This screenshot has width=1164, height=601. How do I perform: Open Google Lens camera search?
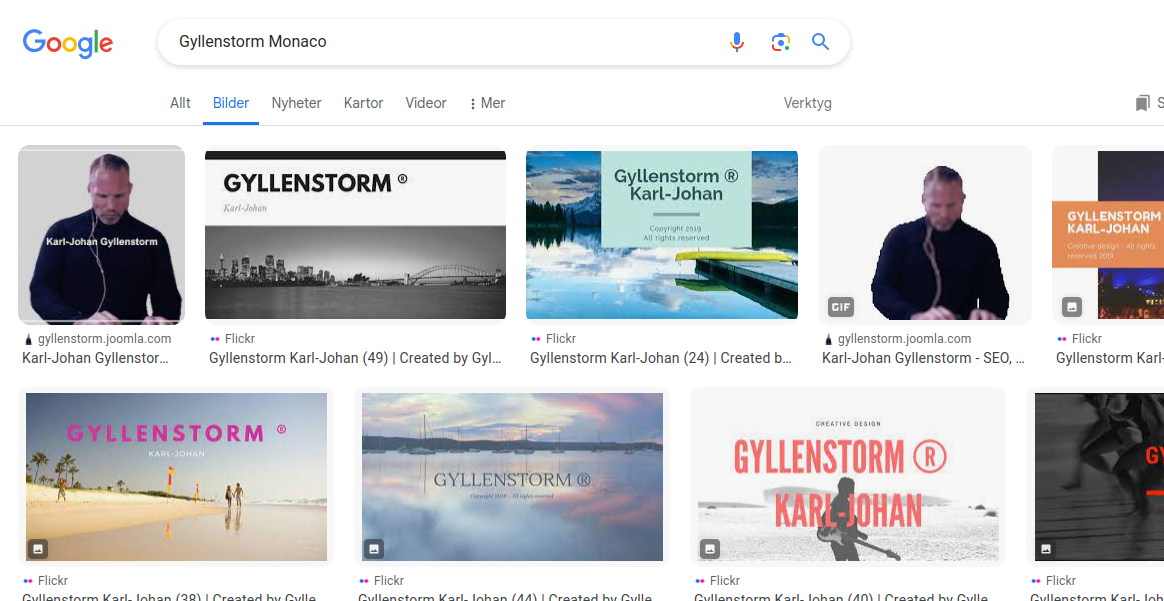coord(780,42)
